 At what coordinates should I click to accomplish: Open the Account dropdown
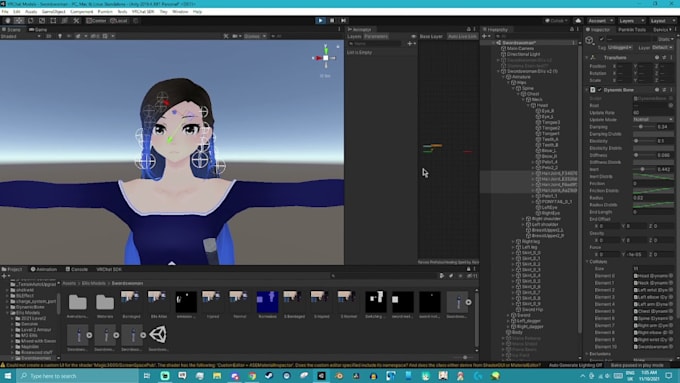600,20
